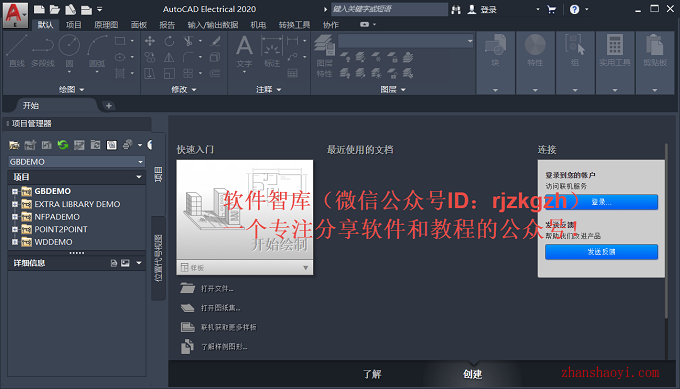Select the Rotate tool in 修改 panel
680x389 pixels.
[x=169, y=41]
